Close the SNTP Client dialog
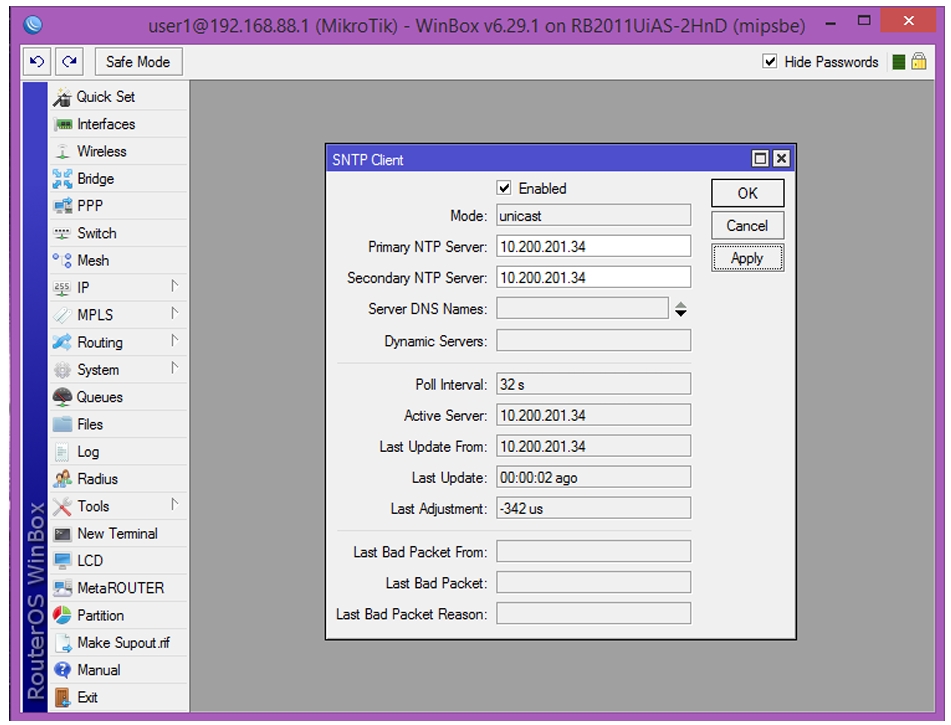951x725 pixels. click(781, 159)
